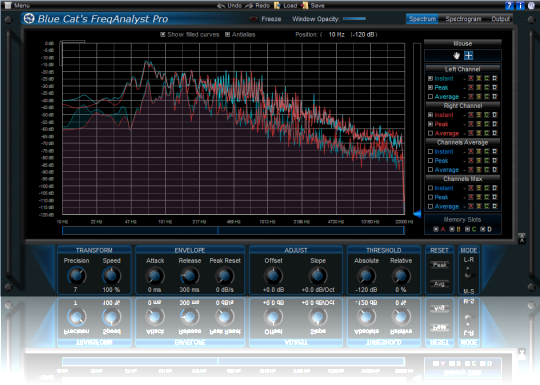
Task: Click the Release knob
Action: point(189,276)
